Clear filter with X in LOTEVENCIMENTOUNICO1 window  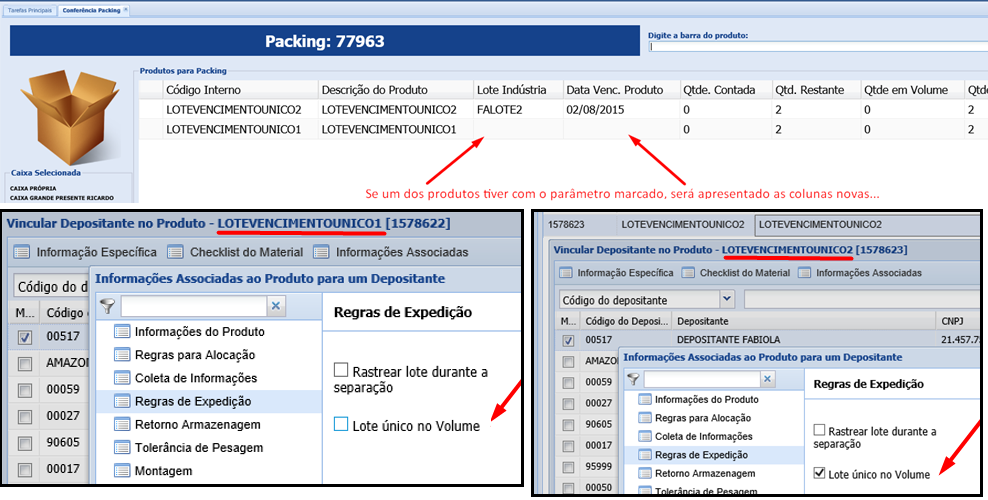coord(275,306)
